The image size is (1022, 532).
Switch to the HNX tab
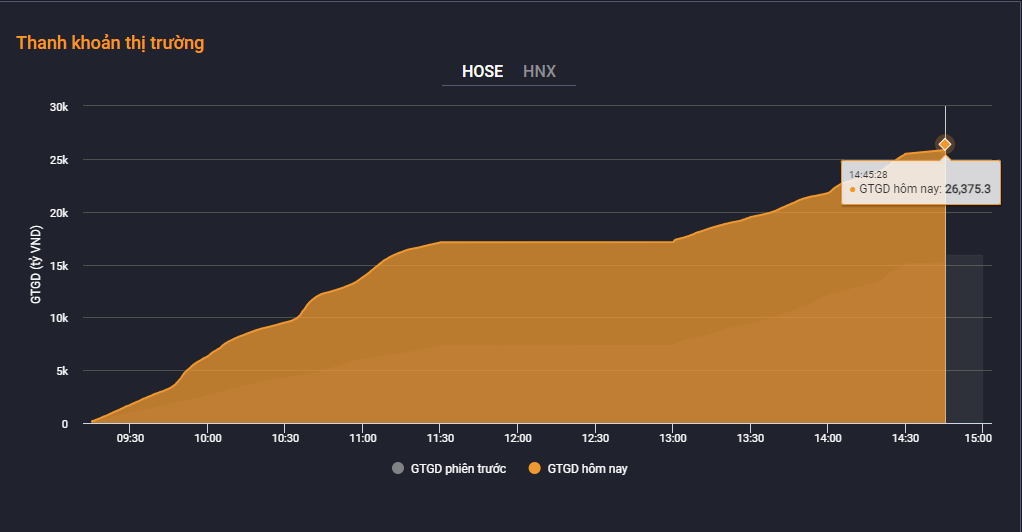pos(539,71)
